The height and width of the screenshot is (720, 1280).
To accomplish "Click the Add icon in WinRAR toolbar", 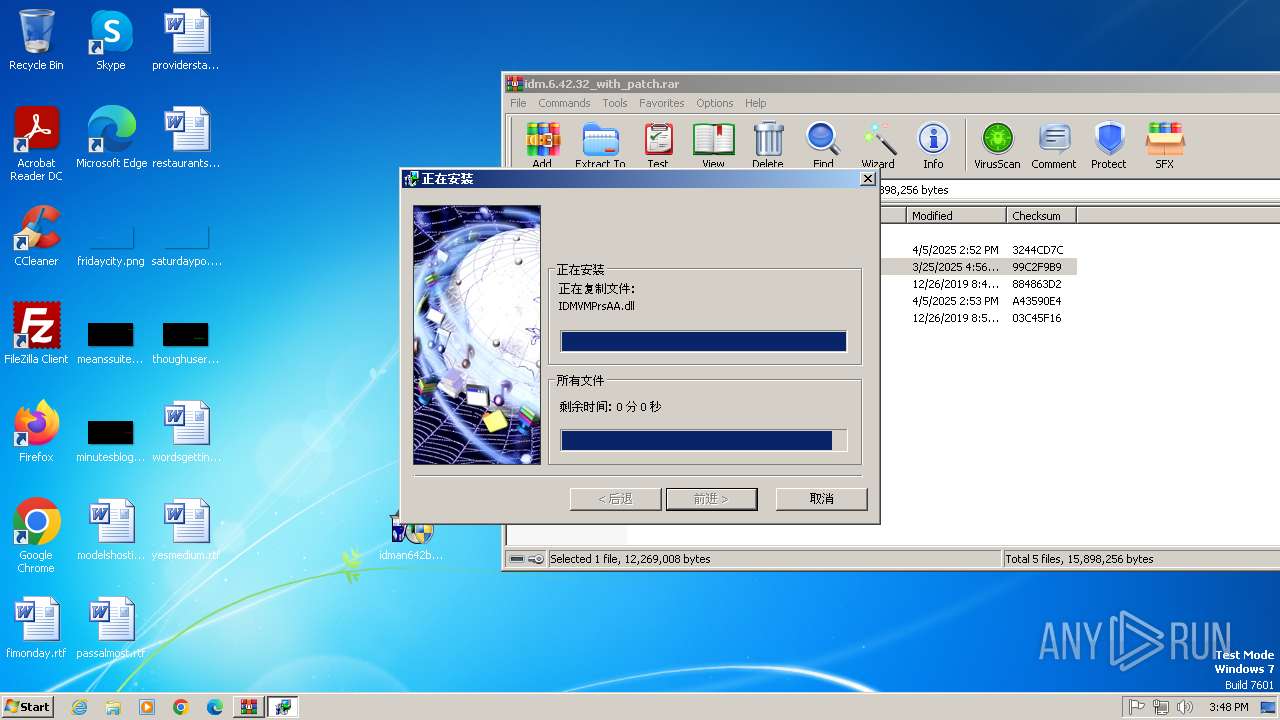I will pos(542,145).
